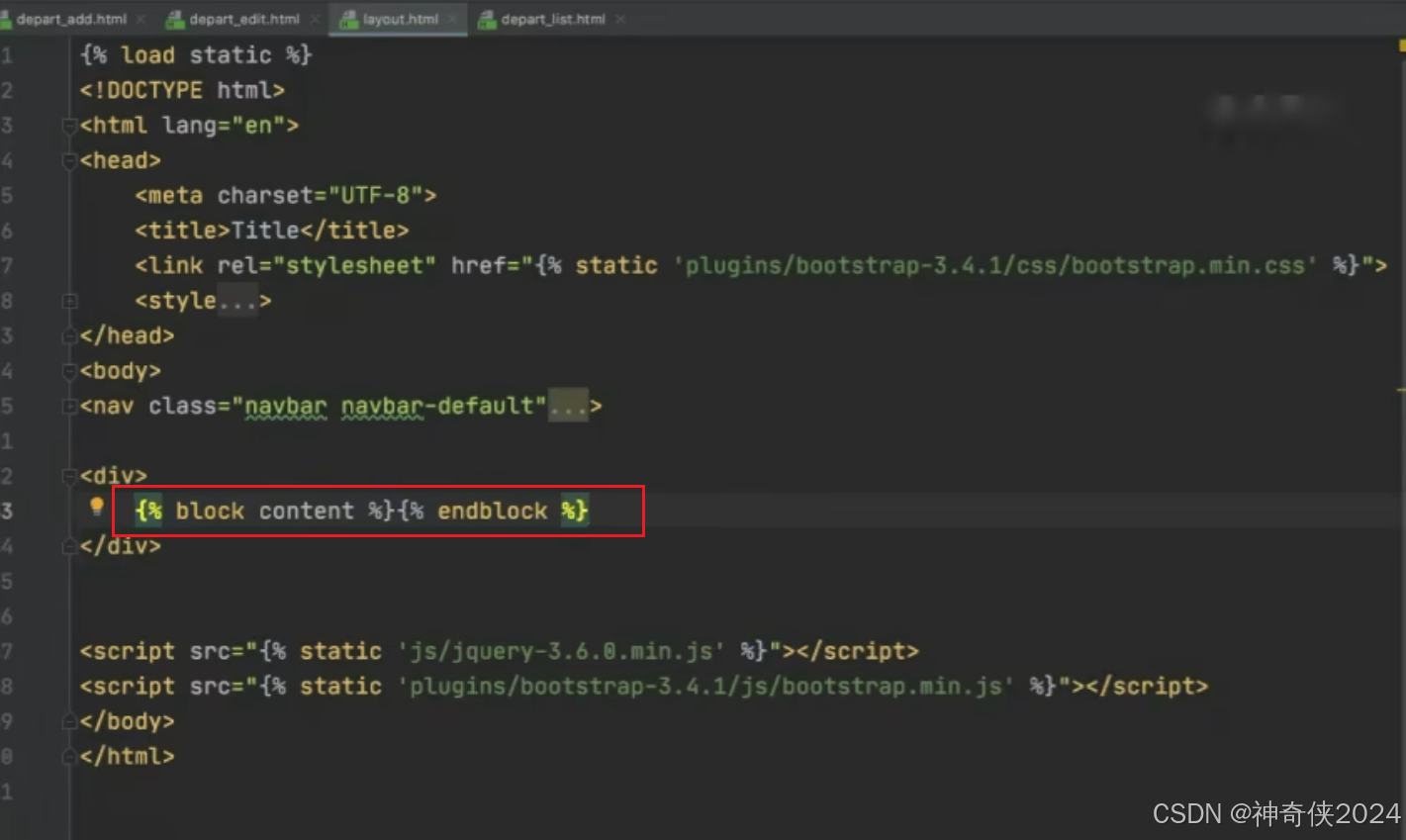Click the depart_edit.html file icon
This screenshot has width=1406, height=840.
tap(175, 20)
